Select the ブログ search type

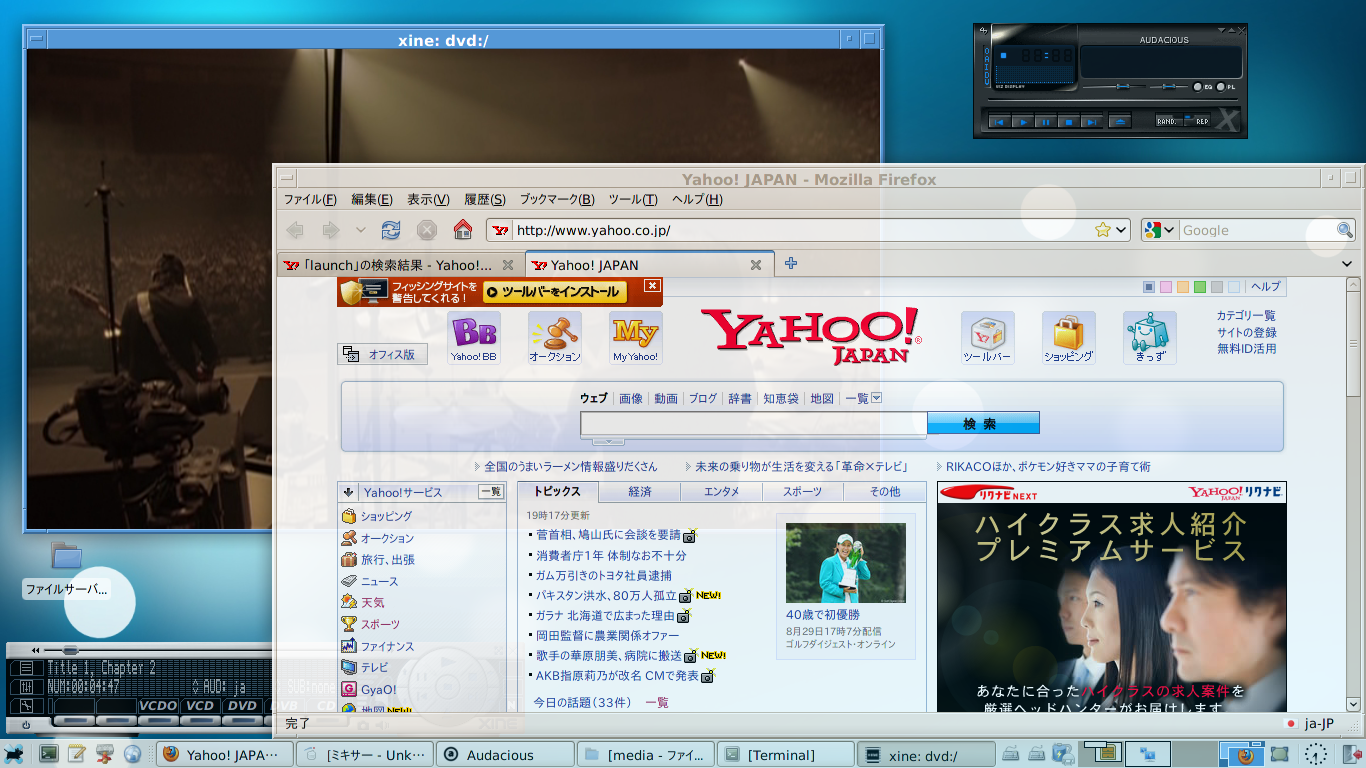(x=703, y=398)
